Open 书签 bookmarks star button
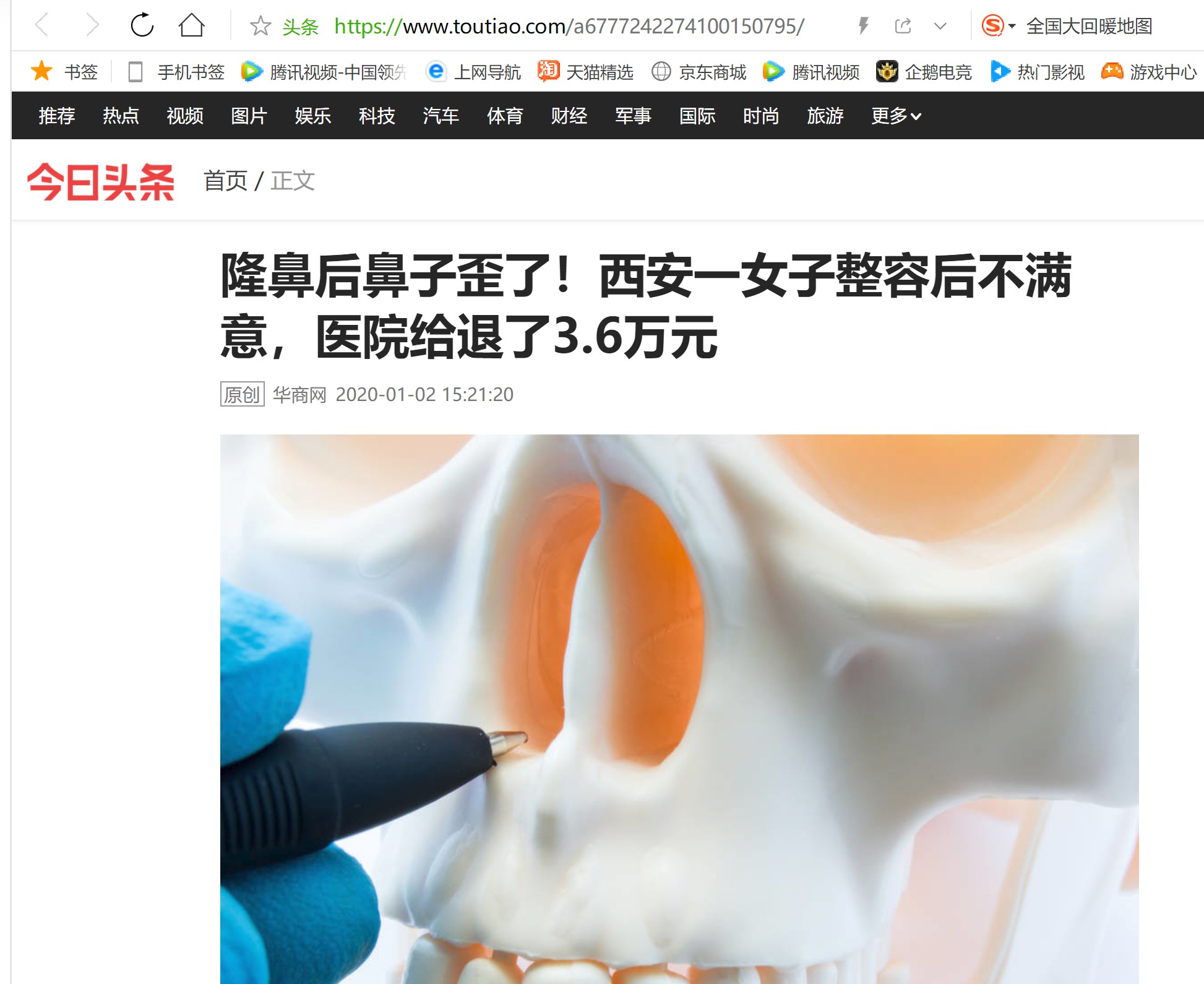 (64, 72)
